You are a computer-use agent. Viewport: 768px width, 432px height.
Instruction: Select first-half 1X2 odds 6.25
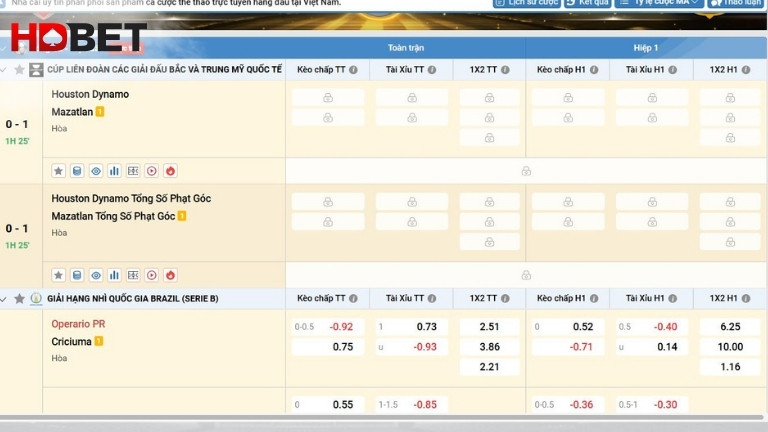[730, 327]
